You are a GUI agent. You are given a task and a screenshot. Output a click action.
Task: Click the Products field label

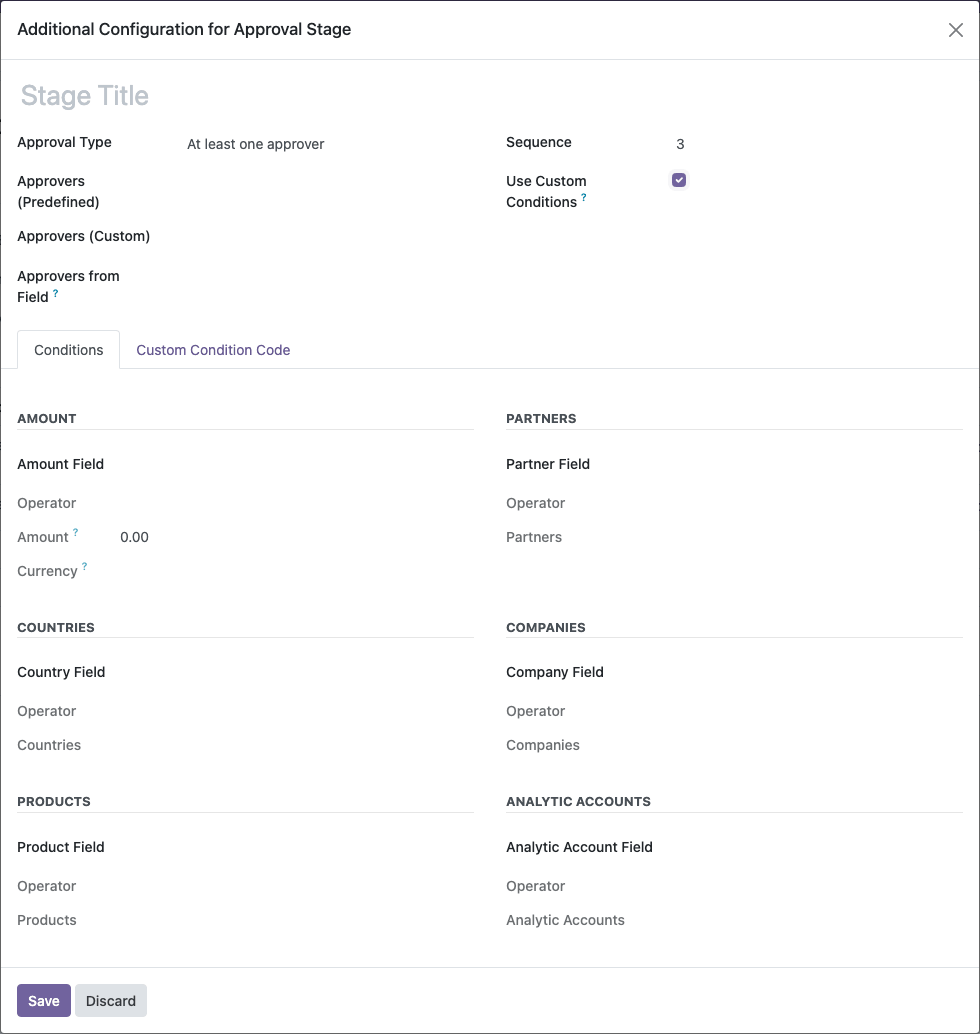click(47, 920)
